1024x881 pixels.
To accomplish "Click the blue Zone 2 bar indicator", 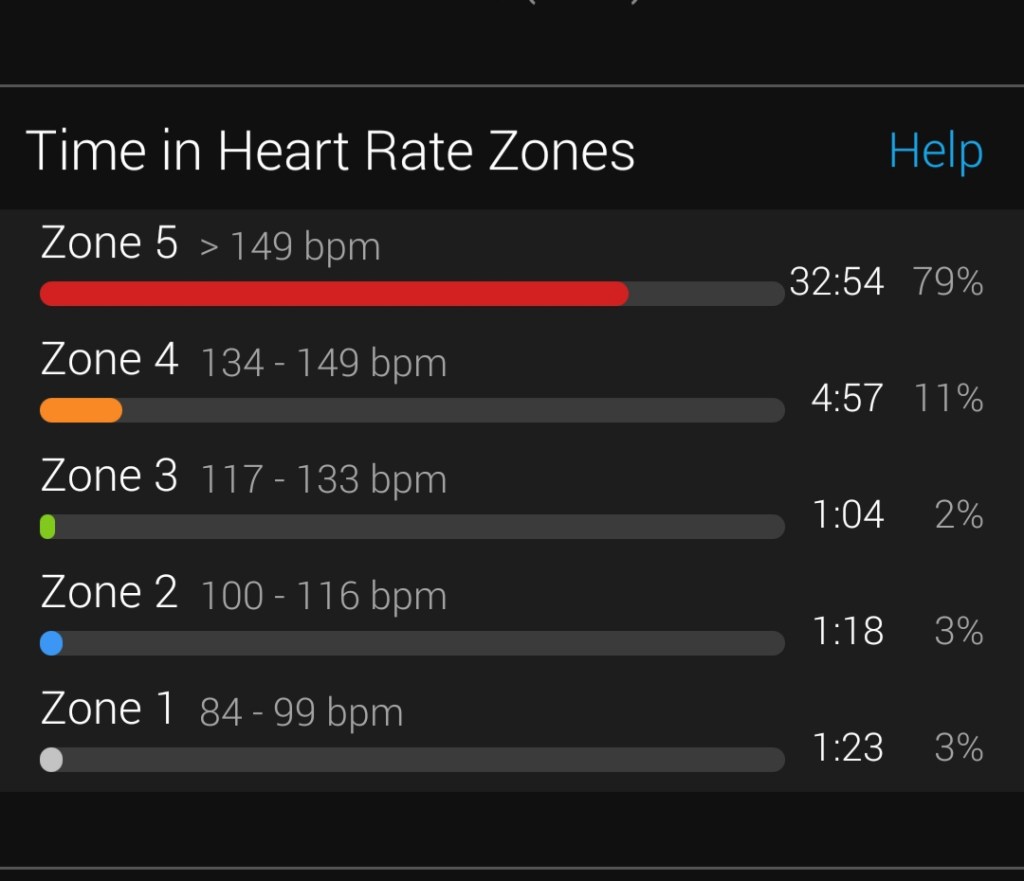I will tap(51, 643).
